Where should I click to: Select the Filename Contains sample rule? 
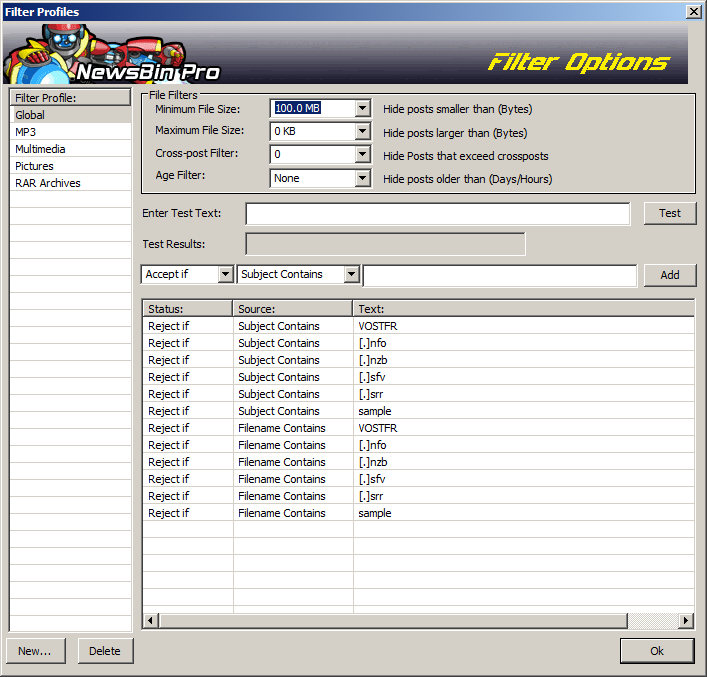tap(418, 513)
